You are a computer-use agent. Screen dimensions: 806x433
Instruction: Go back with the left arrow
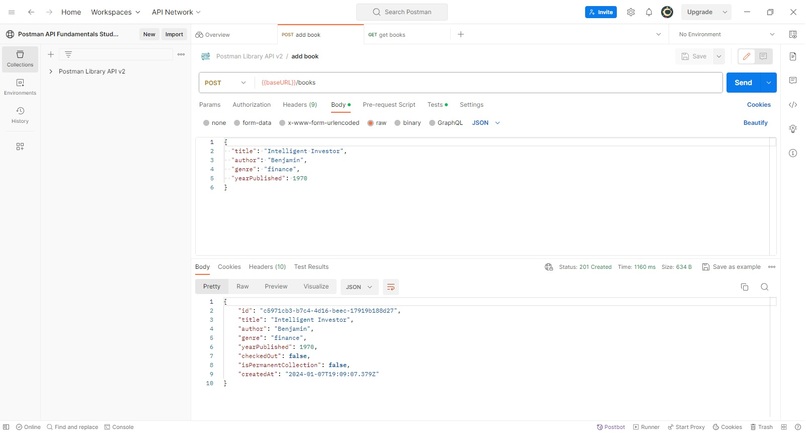[31, 12]
